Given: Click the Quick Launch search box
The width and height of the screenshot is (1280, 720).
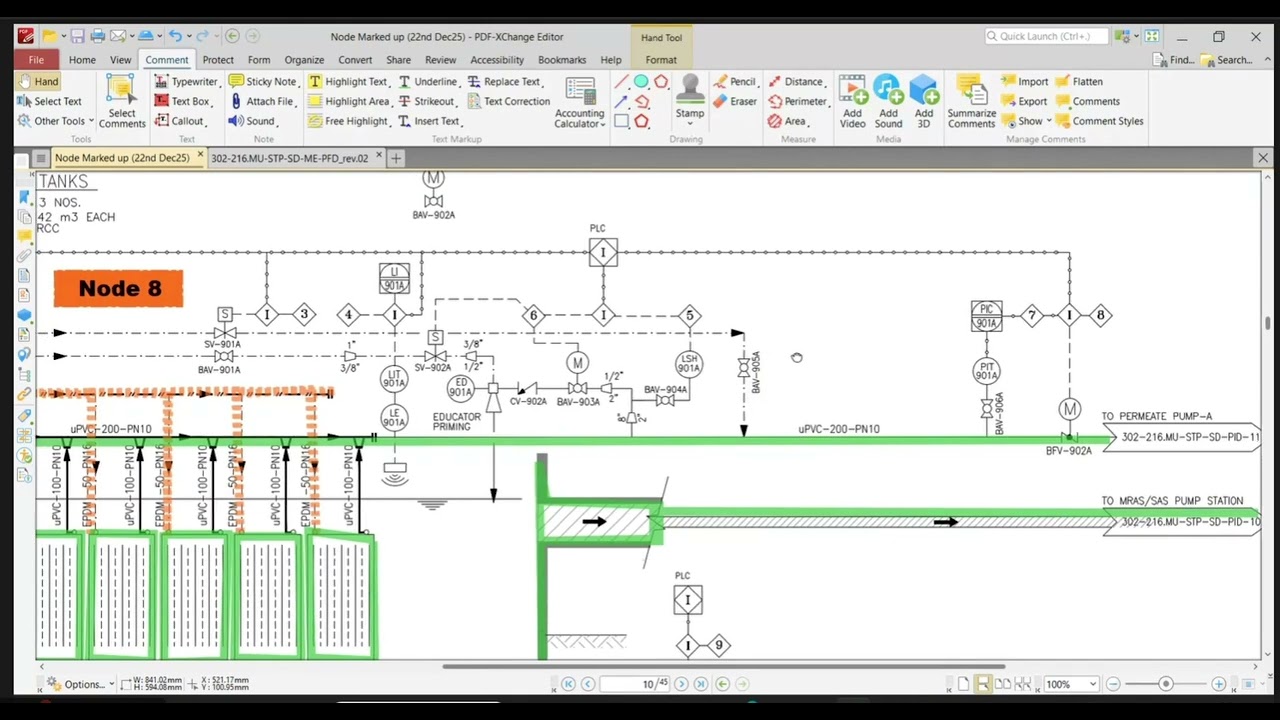Looking at the screenshot, I should [x=1046, y=36].
